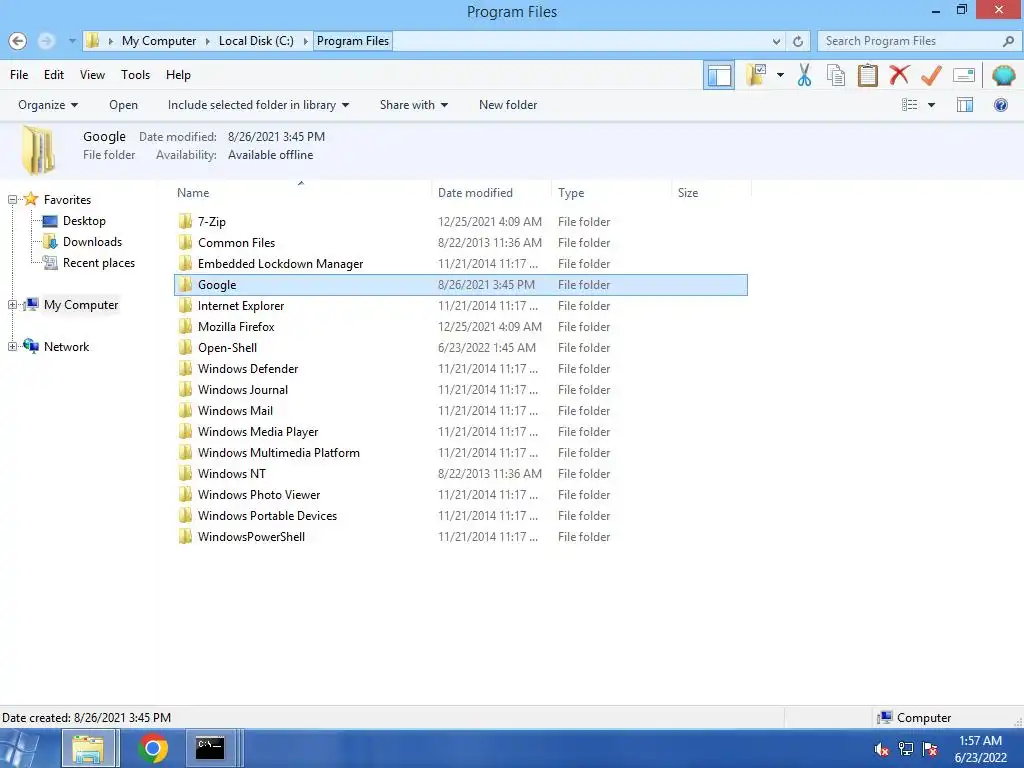Click the Forward navigation arrow
This screenshot has width=1024, height=768.
[x=46, y=41]
